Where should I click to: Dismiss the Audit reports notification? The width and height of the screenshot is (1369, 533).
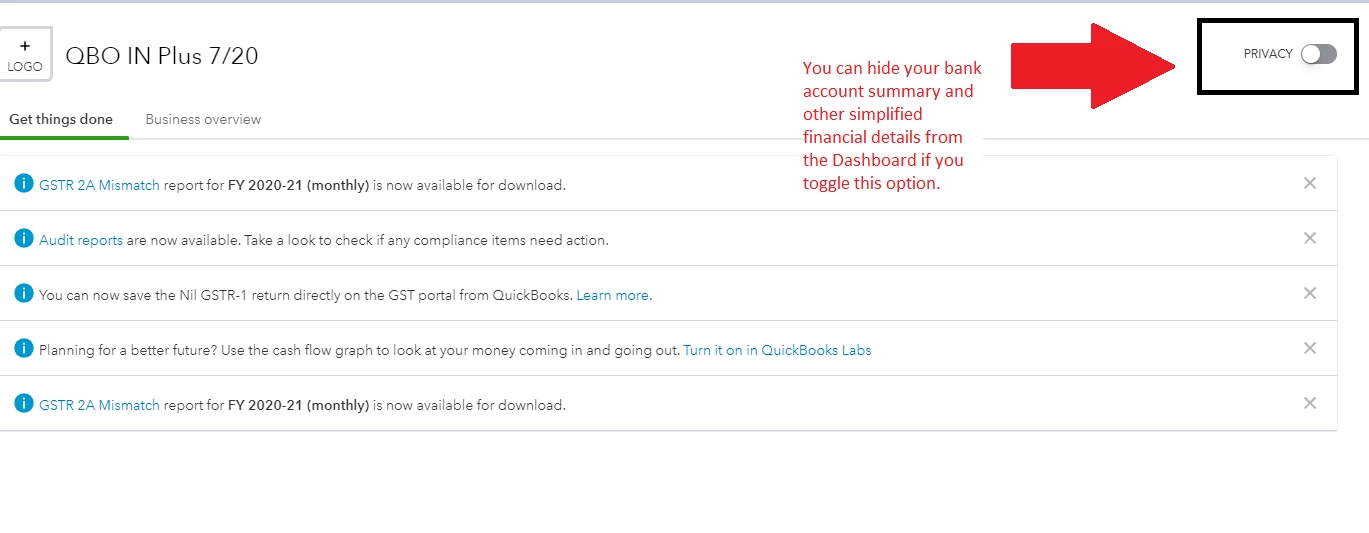[x=1310, y=238]
